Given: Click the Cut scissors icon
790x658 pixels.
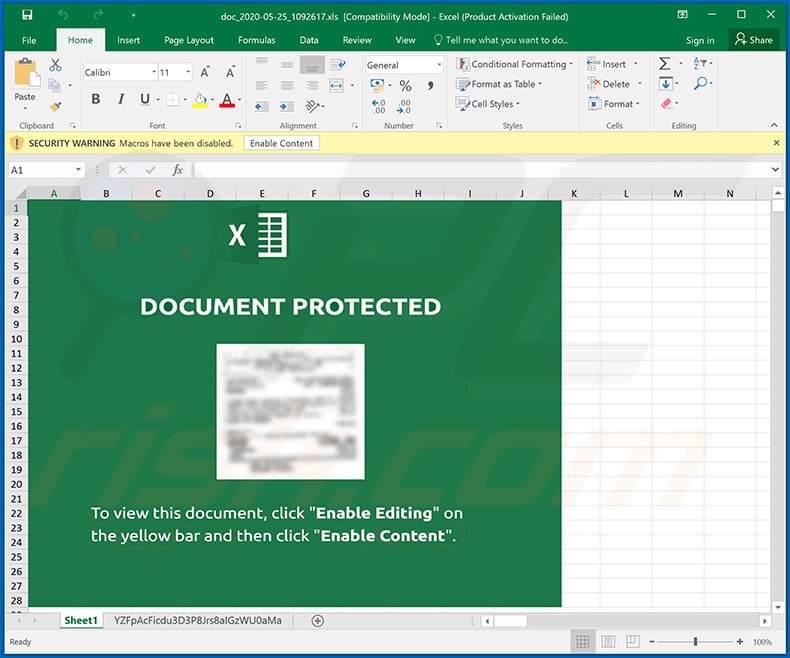Looking at the screenshot, I should tap(55, 64).
